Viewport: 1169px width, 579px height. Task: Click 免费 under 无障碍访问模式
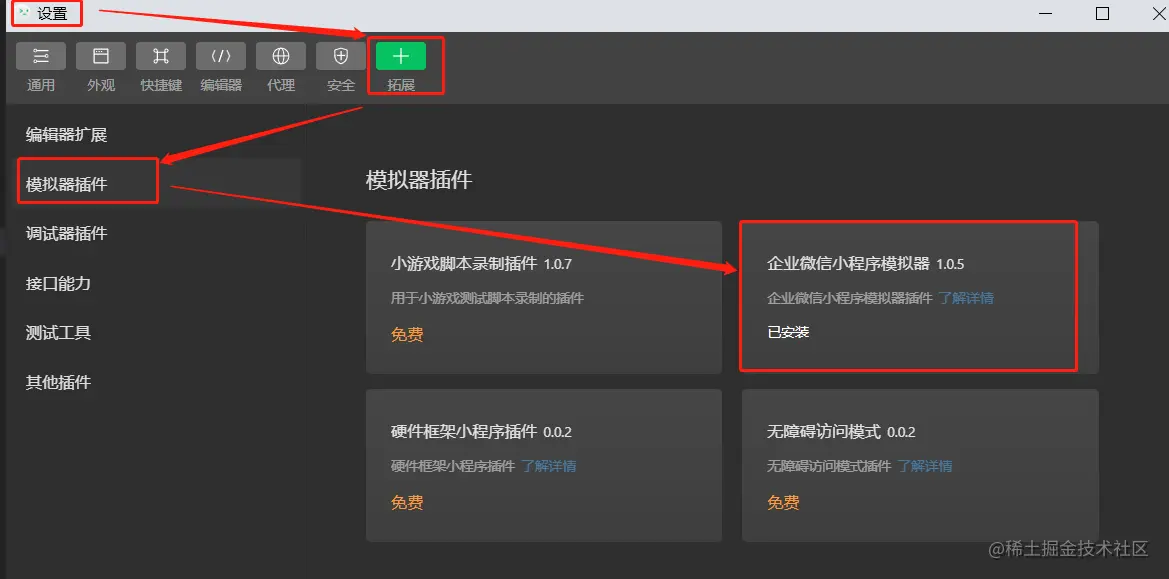784,502
